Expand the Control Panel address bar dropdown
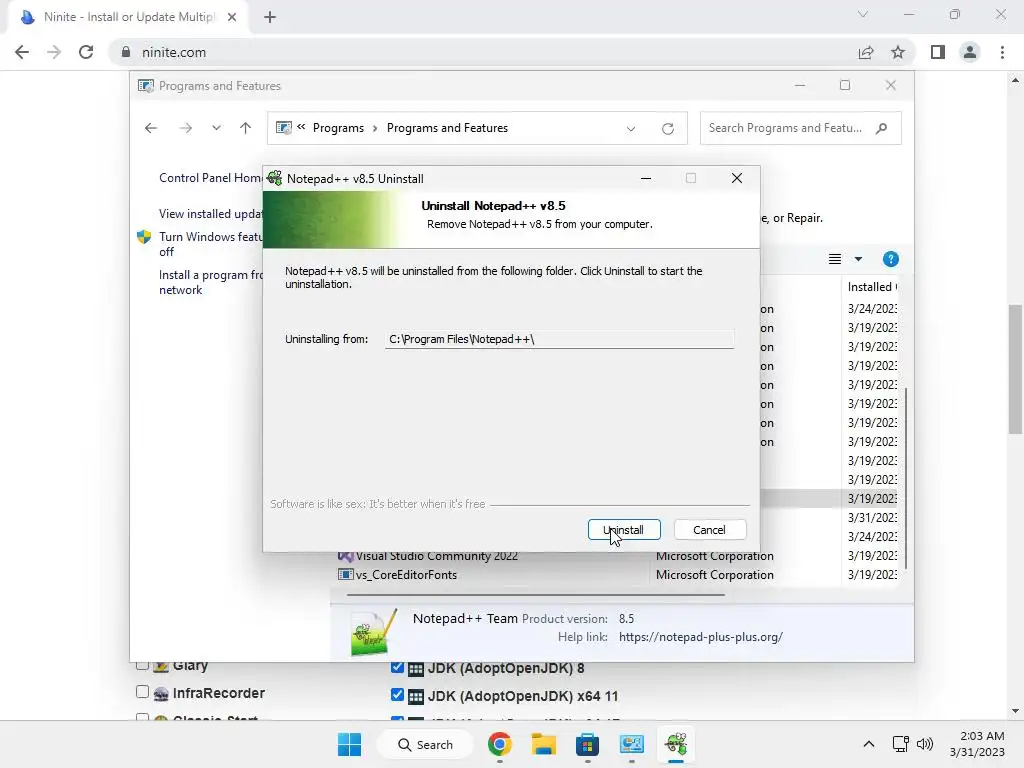1024x768 pixels. point(631,129)
